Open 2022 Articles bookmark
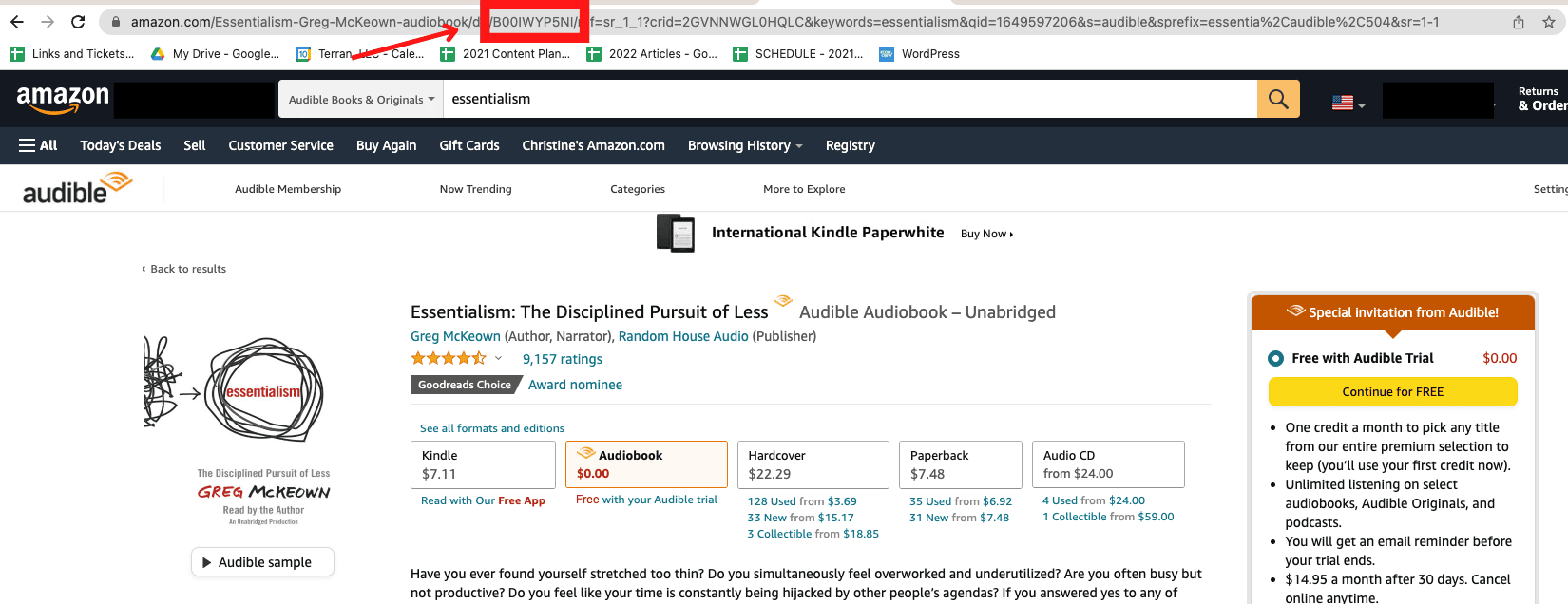 [652, 54]
